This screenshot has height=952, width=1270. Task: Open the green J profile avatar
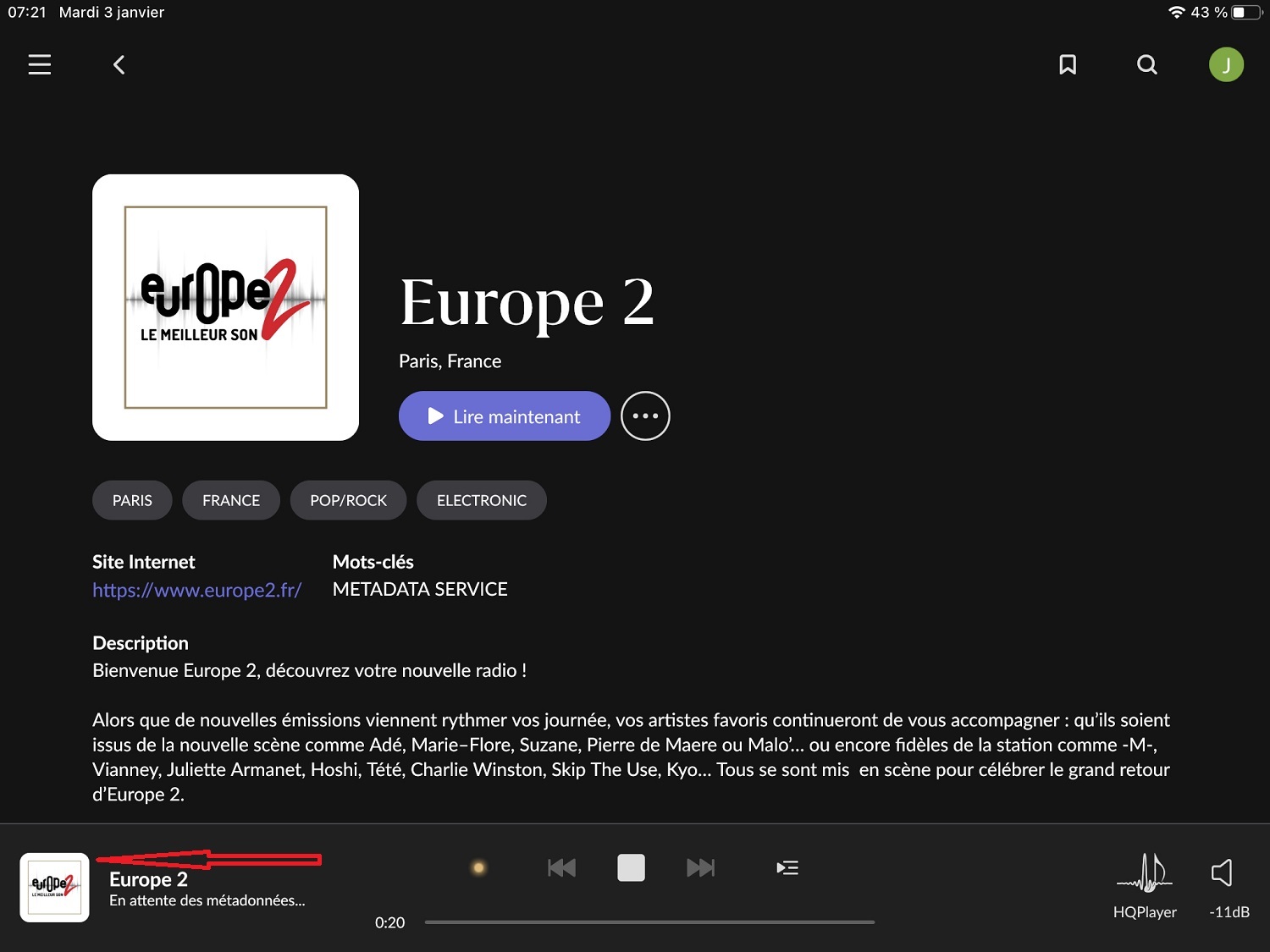[x=1226, y=64]
